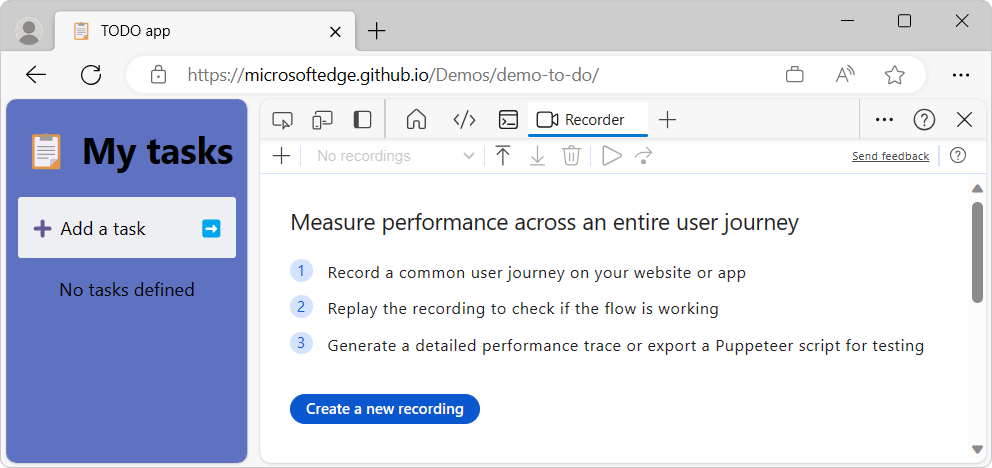Minimize the browser window

(848, 21)
